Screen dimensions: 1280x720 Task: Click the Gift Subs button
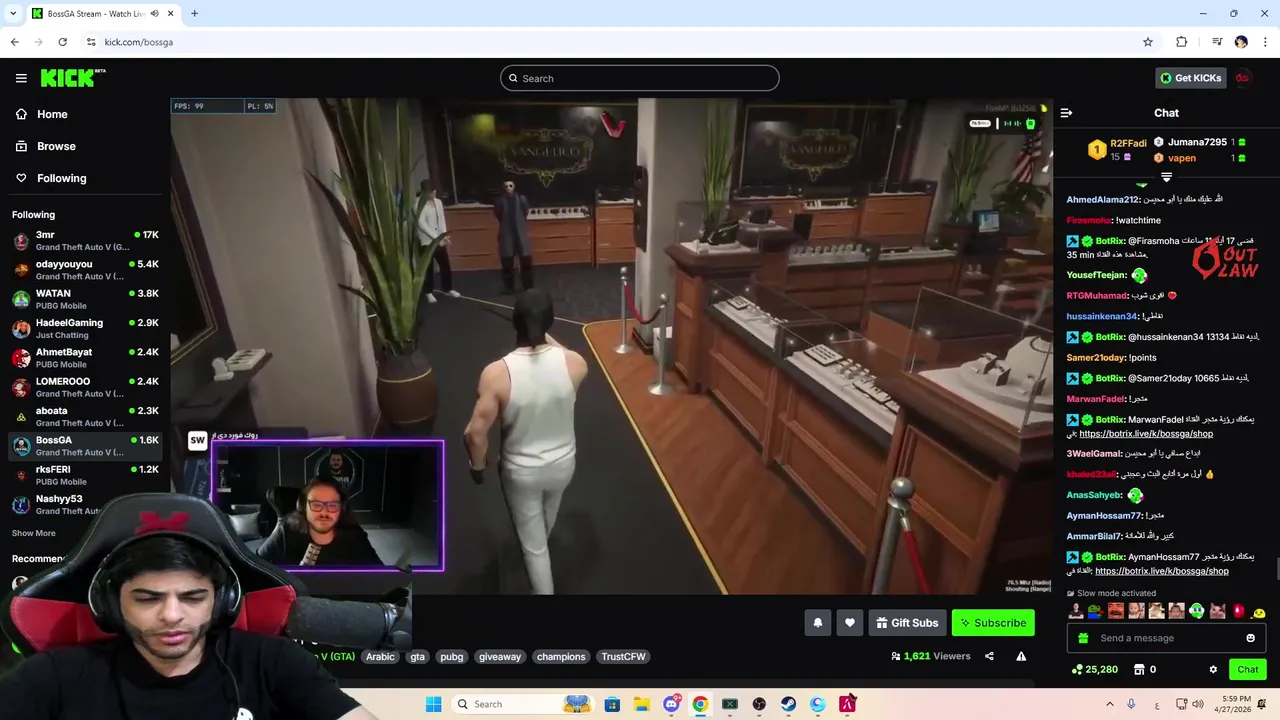907,623
